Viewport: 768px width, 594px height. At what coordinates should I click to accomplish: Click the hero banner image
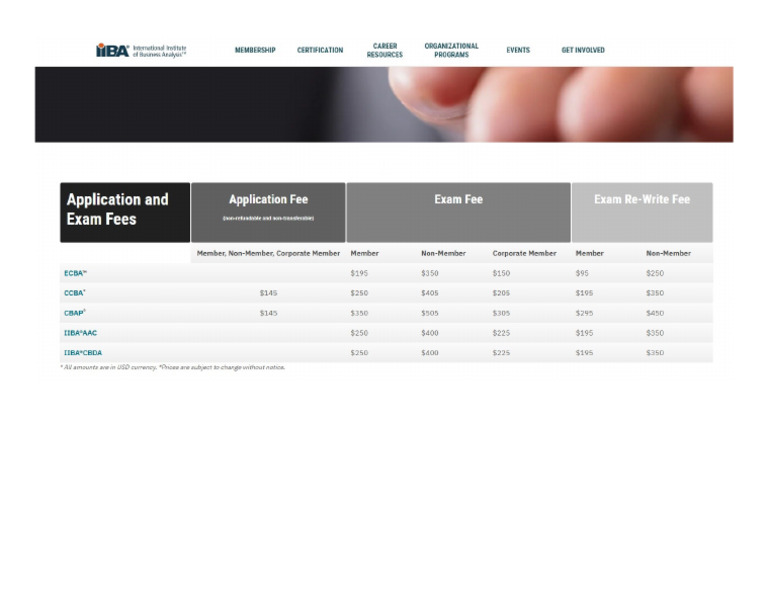(x=384, y=104)
